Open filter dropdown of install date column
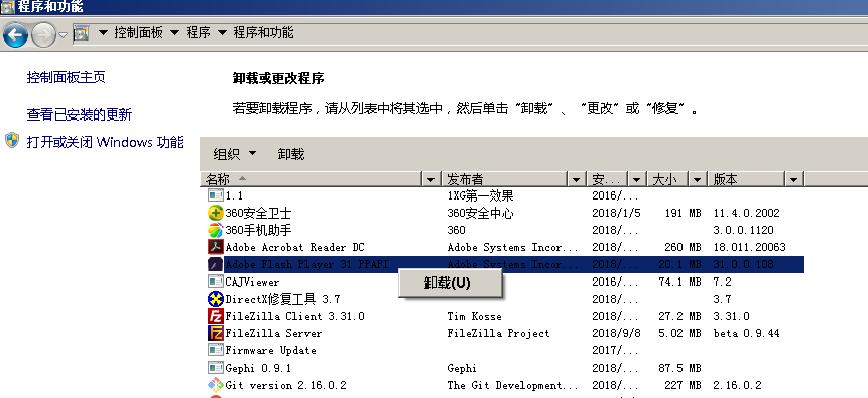 637,179
